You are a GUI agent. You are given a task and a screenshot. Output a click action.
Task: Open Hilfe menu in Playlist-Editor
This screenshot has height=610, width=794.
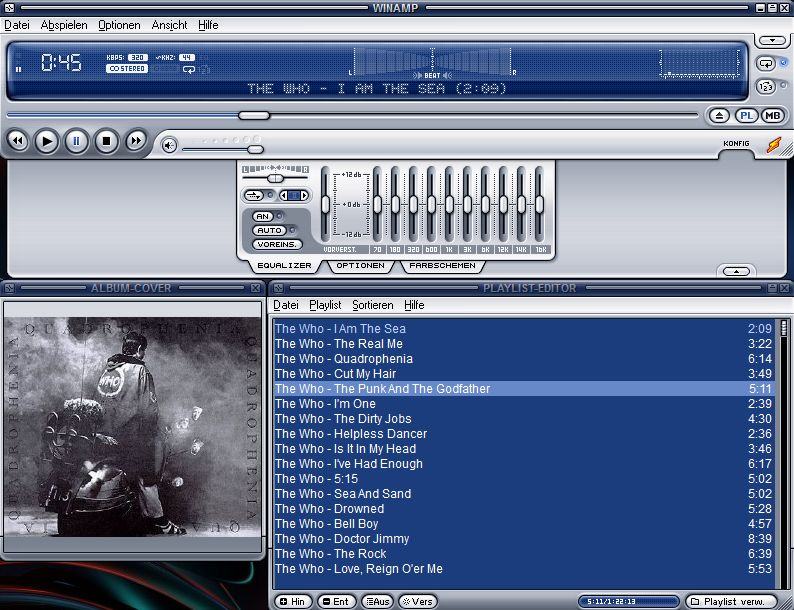[x=414, y=305]
